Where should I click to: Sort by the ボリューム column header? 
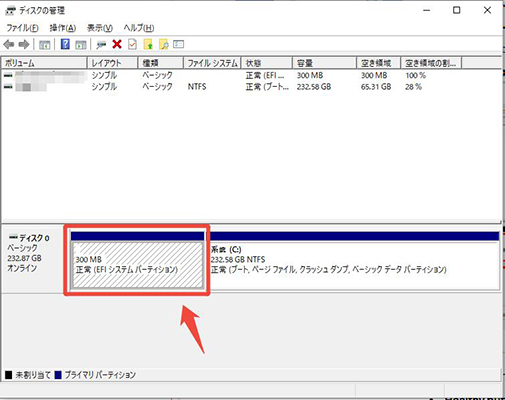(x=44, y=63)
